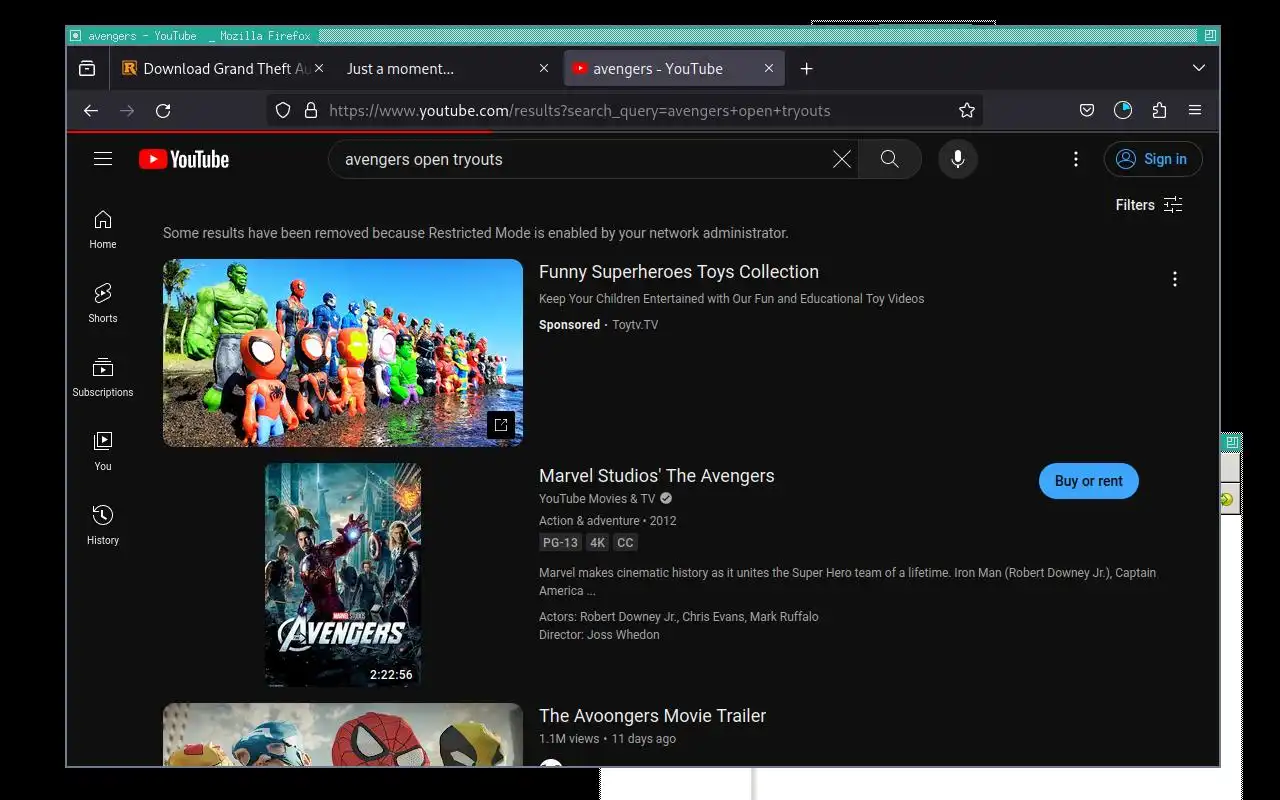Open the Funny Superheroes Toys thumbnail
Viewport: 1280px width, 800px height.
point(343,353)
